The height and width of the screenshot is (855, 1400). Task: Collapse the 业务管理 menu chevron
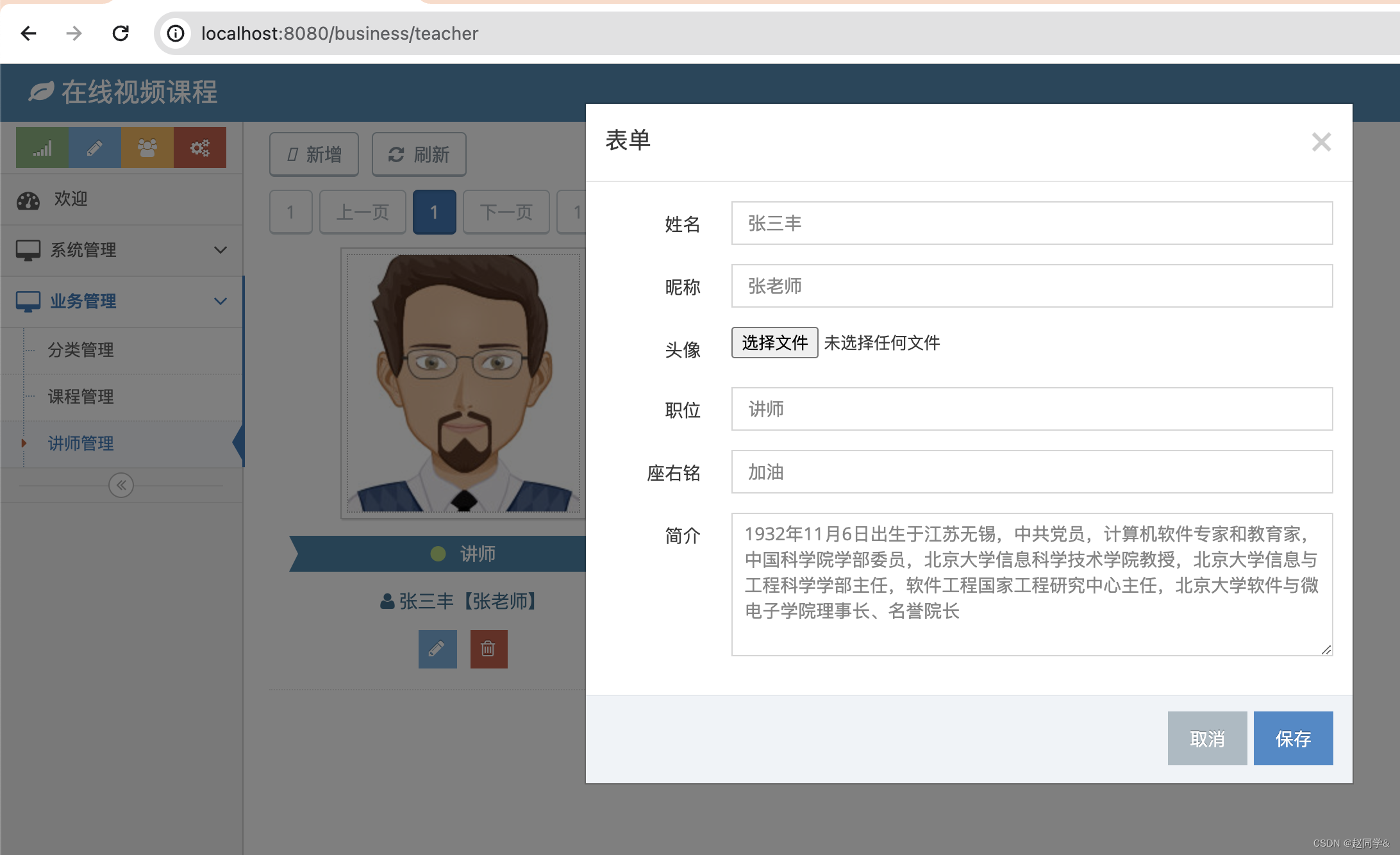tap(221, 301)
